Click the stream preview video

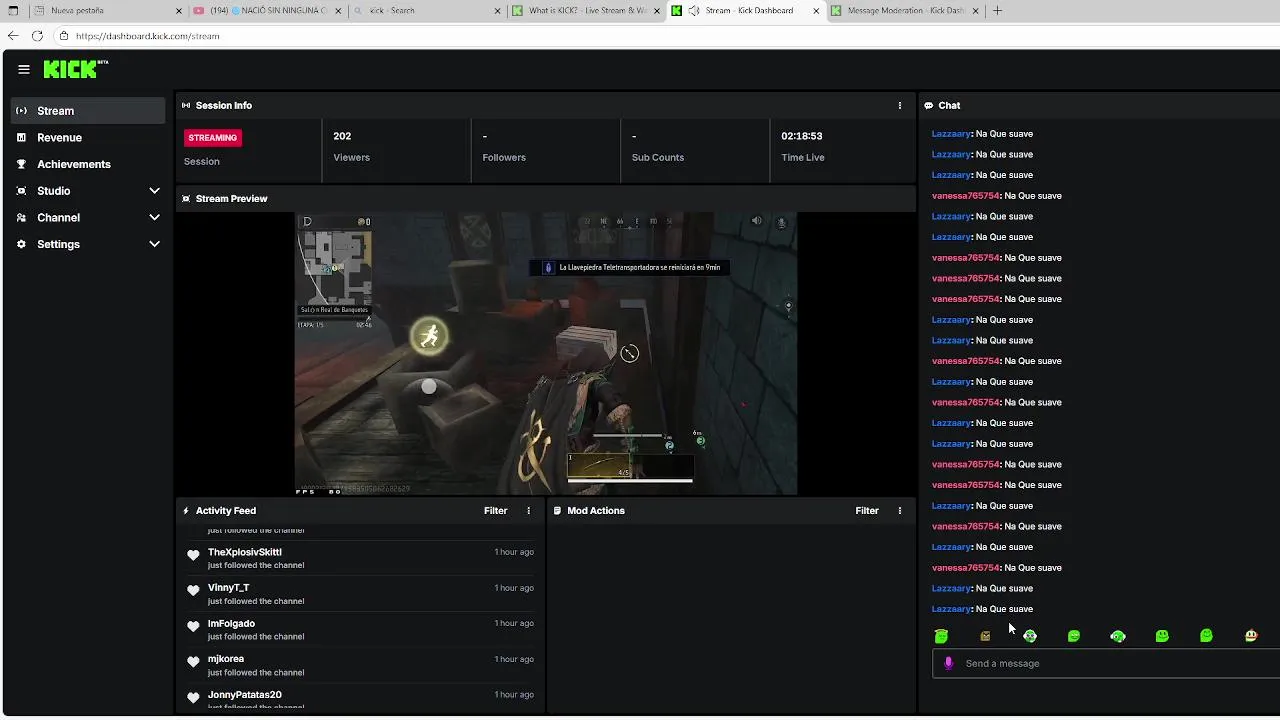tap(546, 353)
